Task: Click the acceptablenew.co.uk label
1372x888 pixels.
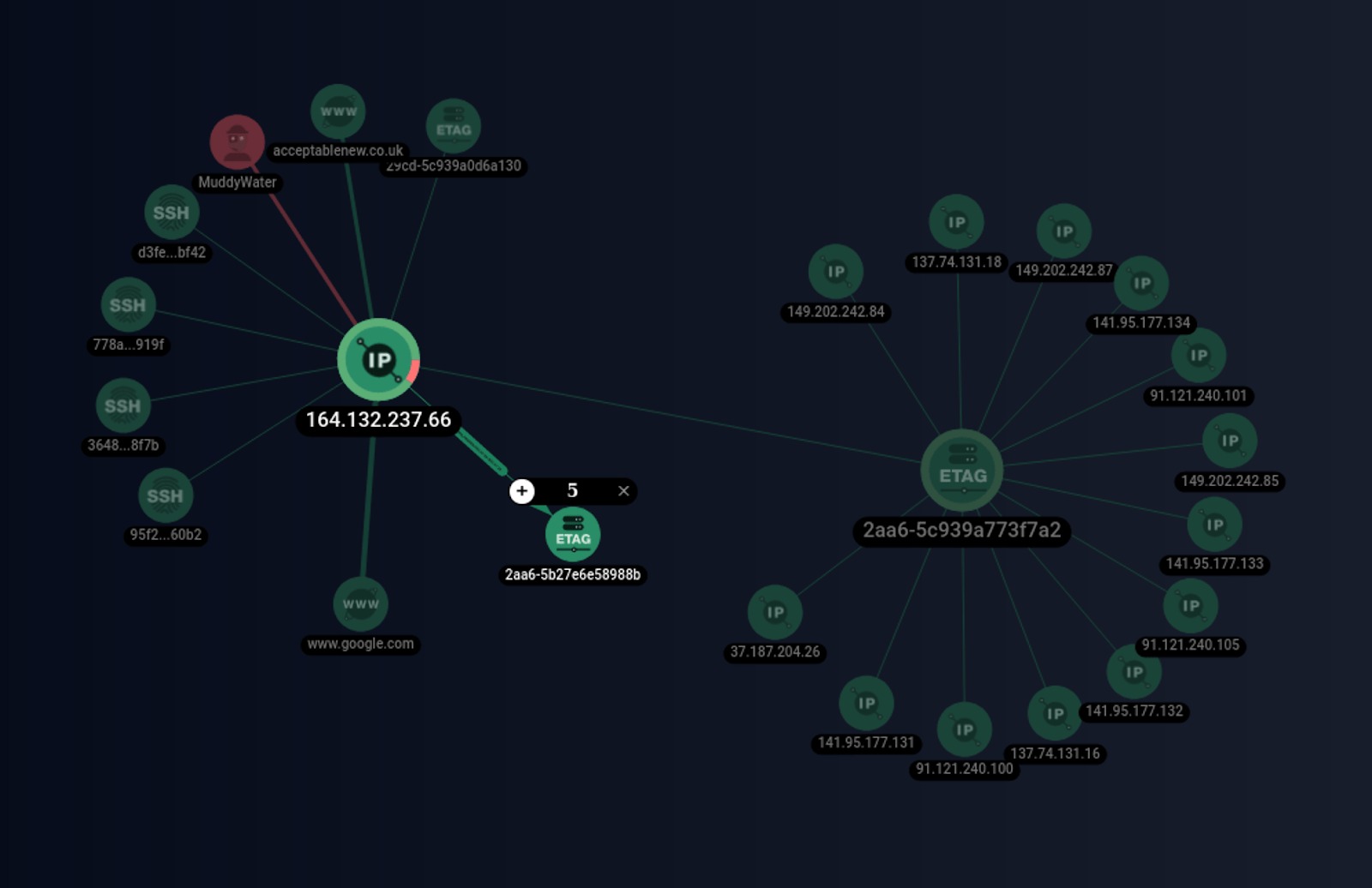Action: [337, 151]
